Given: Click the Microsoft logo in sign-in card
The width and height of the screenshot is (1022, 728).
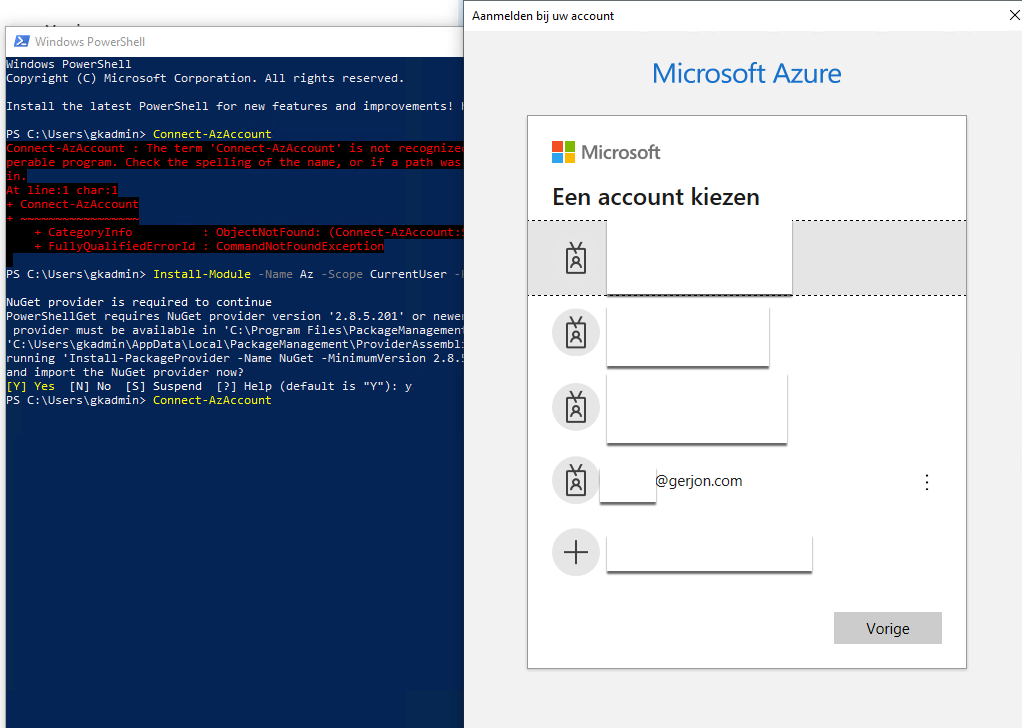Looking at the screenshot, I should tap(606, 152).
